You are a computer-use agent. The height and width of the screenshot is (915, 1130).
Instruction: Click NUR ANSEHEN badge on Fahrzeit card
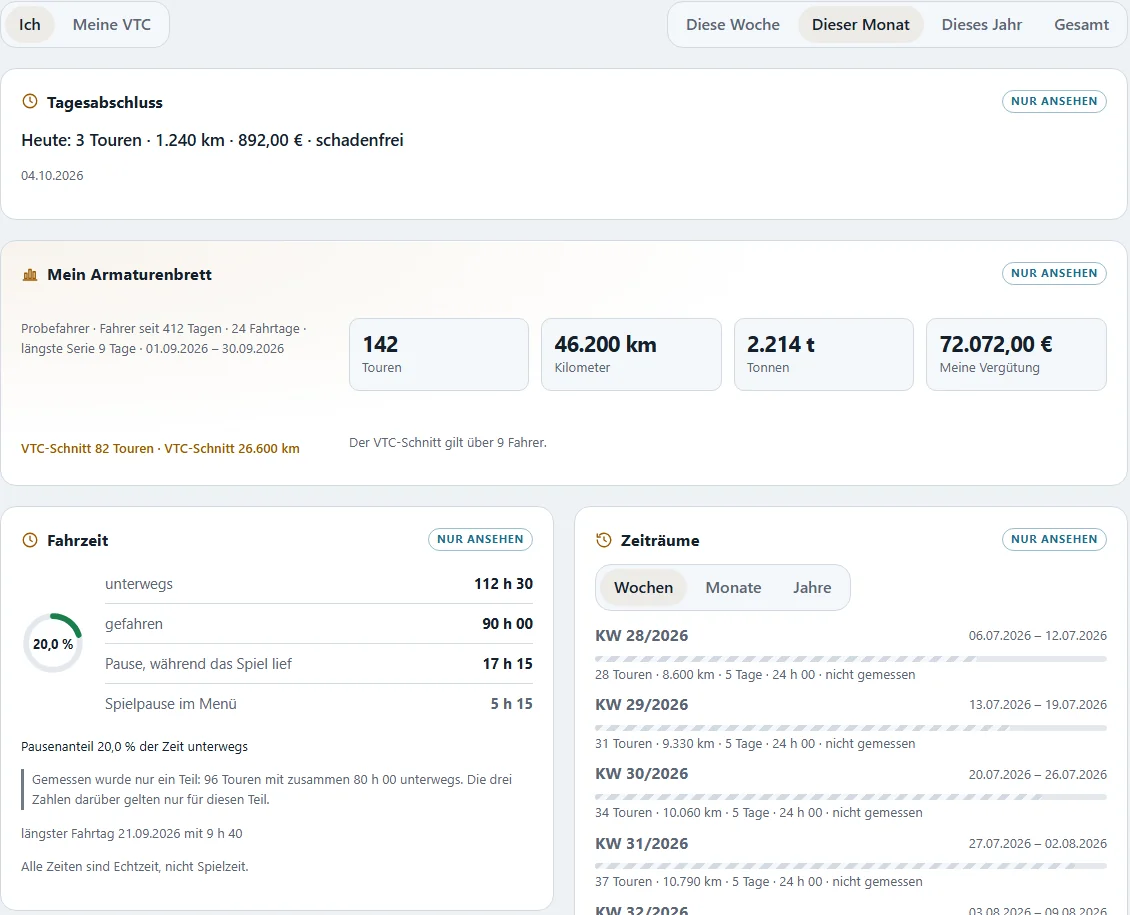[480, 540]
